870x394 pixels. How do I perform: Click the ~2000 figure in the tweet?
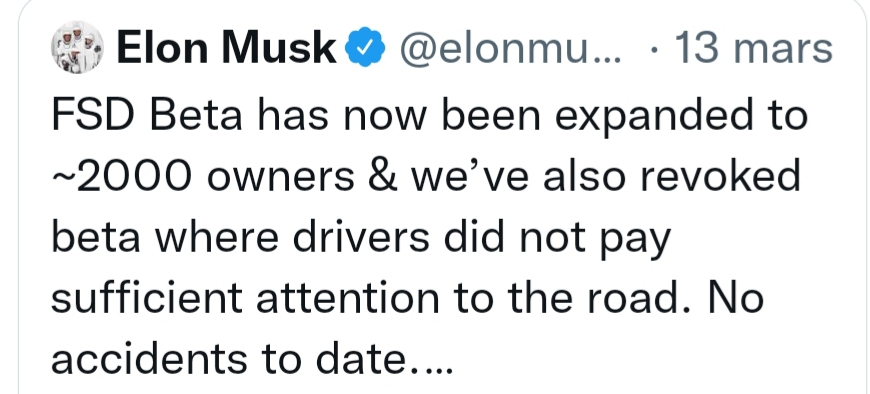[123, 176]
